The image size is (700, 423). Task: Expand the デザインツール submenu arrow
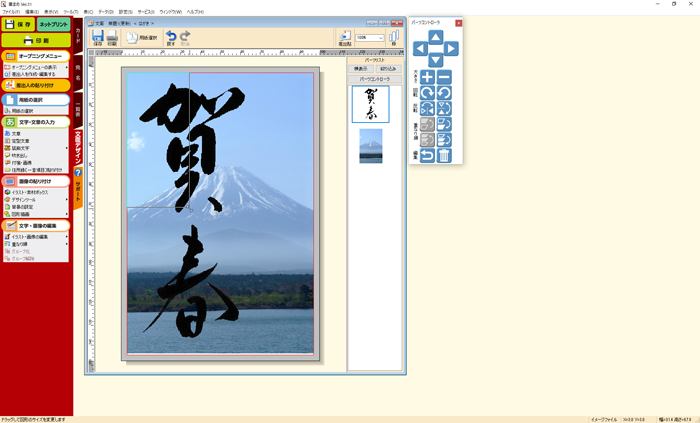pos(67,199)
